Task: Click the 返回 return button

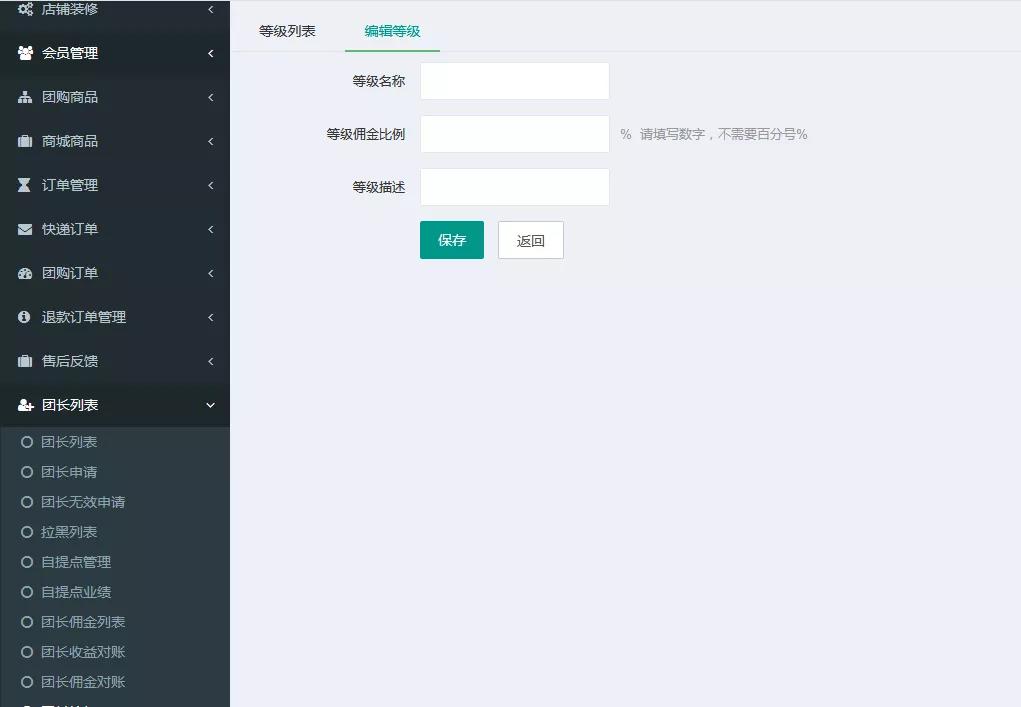Action: (530, 240)
